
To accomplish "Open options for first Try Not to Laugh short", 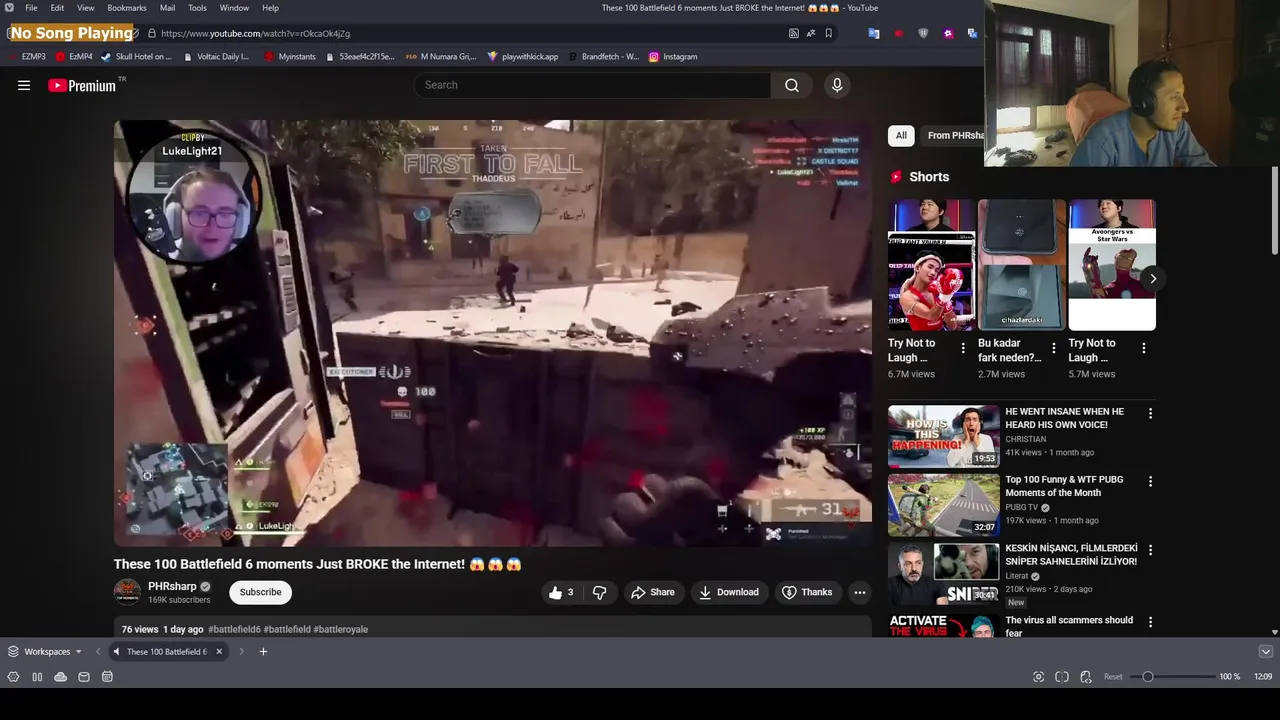I will point(963,348).
